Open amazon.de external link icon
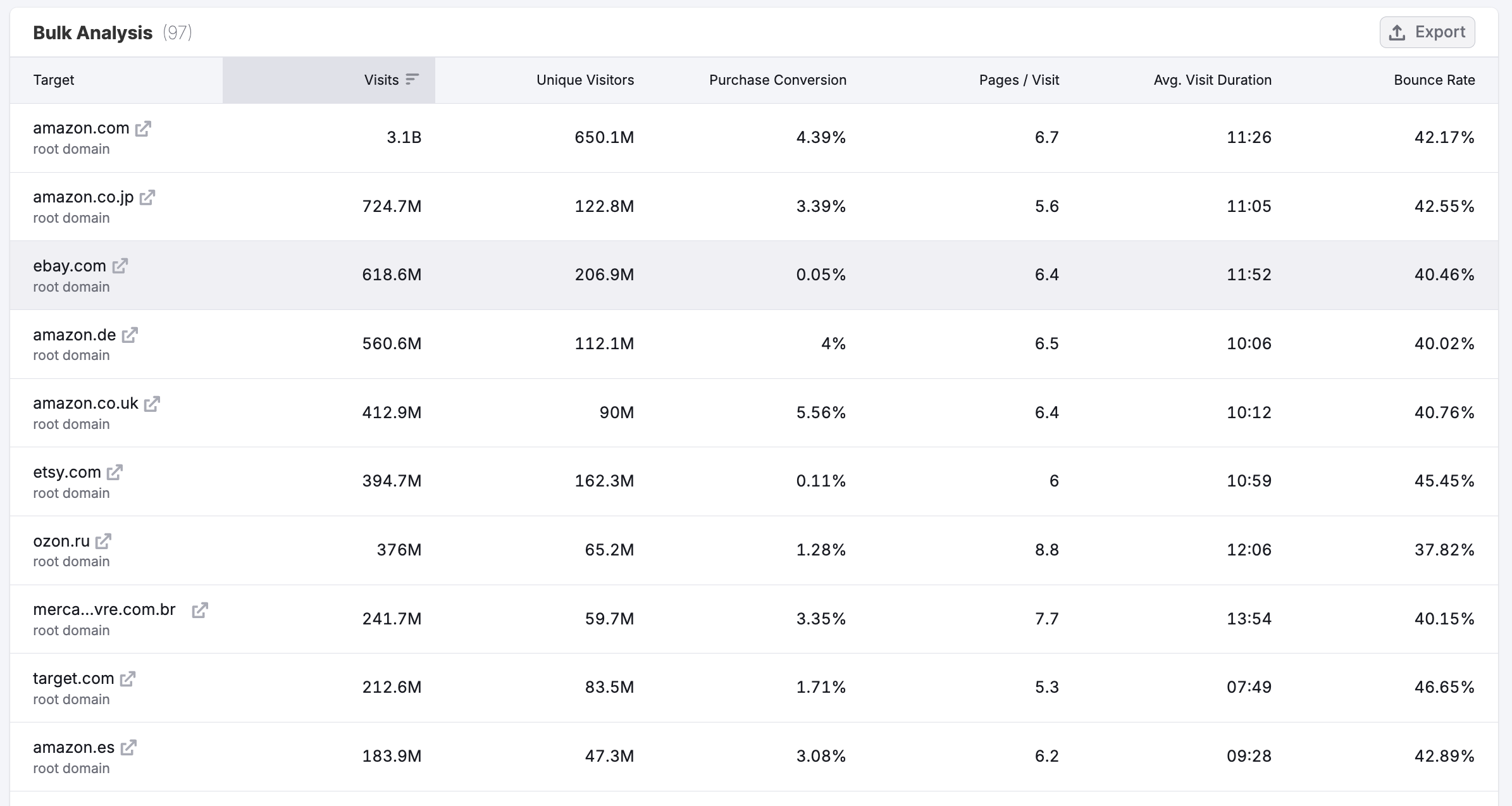1512x806 pixels. pos(130,335)
